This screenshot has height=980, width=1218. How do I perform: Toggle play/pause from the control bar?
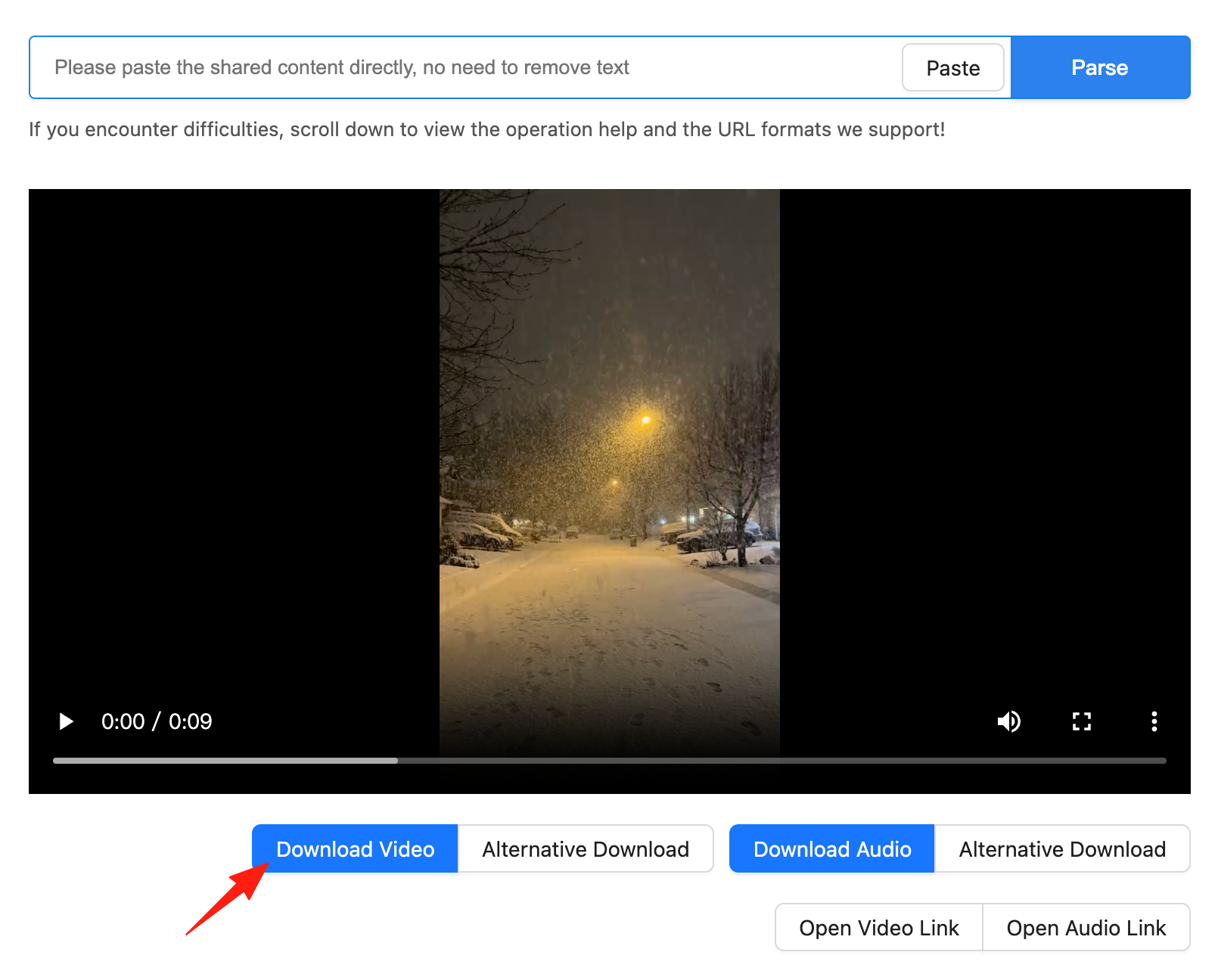coord(65,721)
